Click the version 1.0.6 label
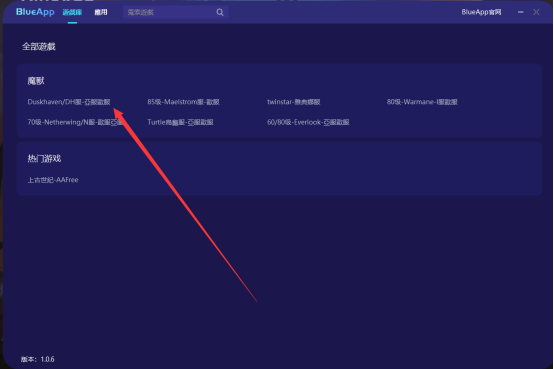 (x=38, y=359)
